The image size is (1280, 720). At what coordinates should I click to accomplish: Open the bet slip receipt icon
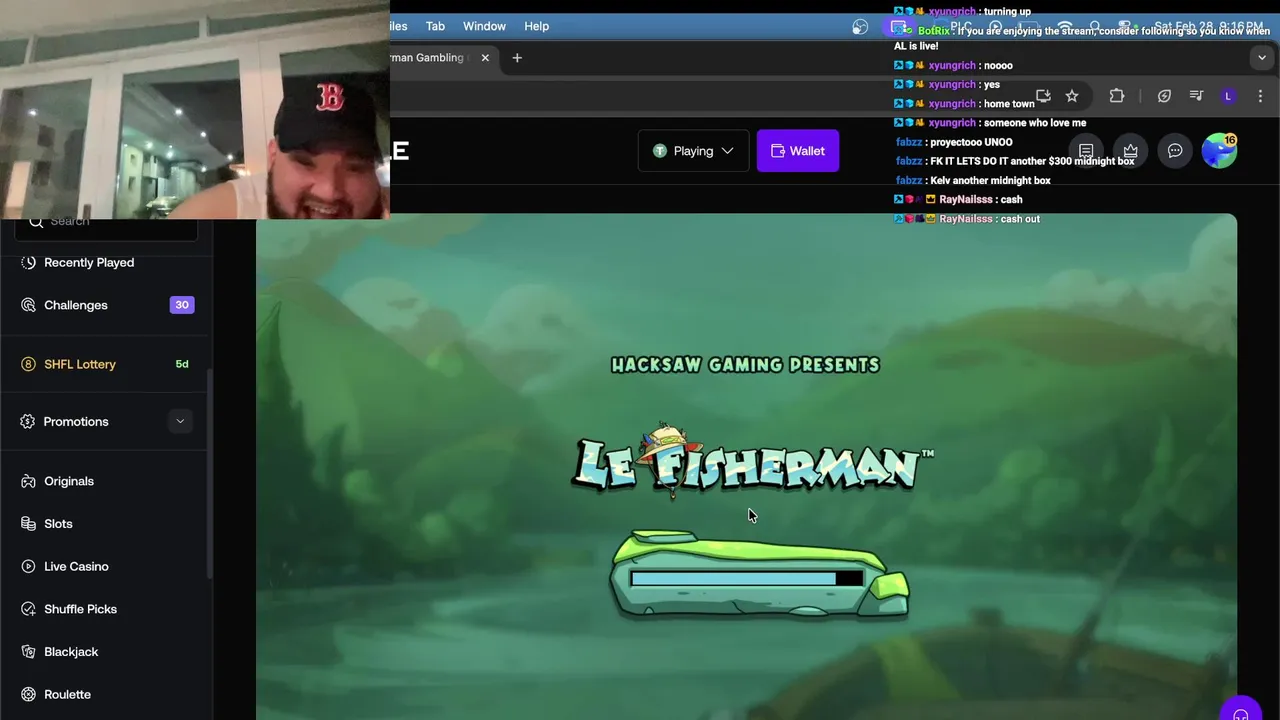point(1086,151)
